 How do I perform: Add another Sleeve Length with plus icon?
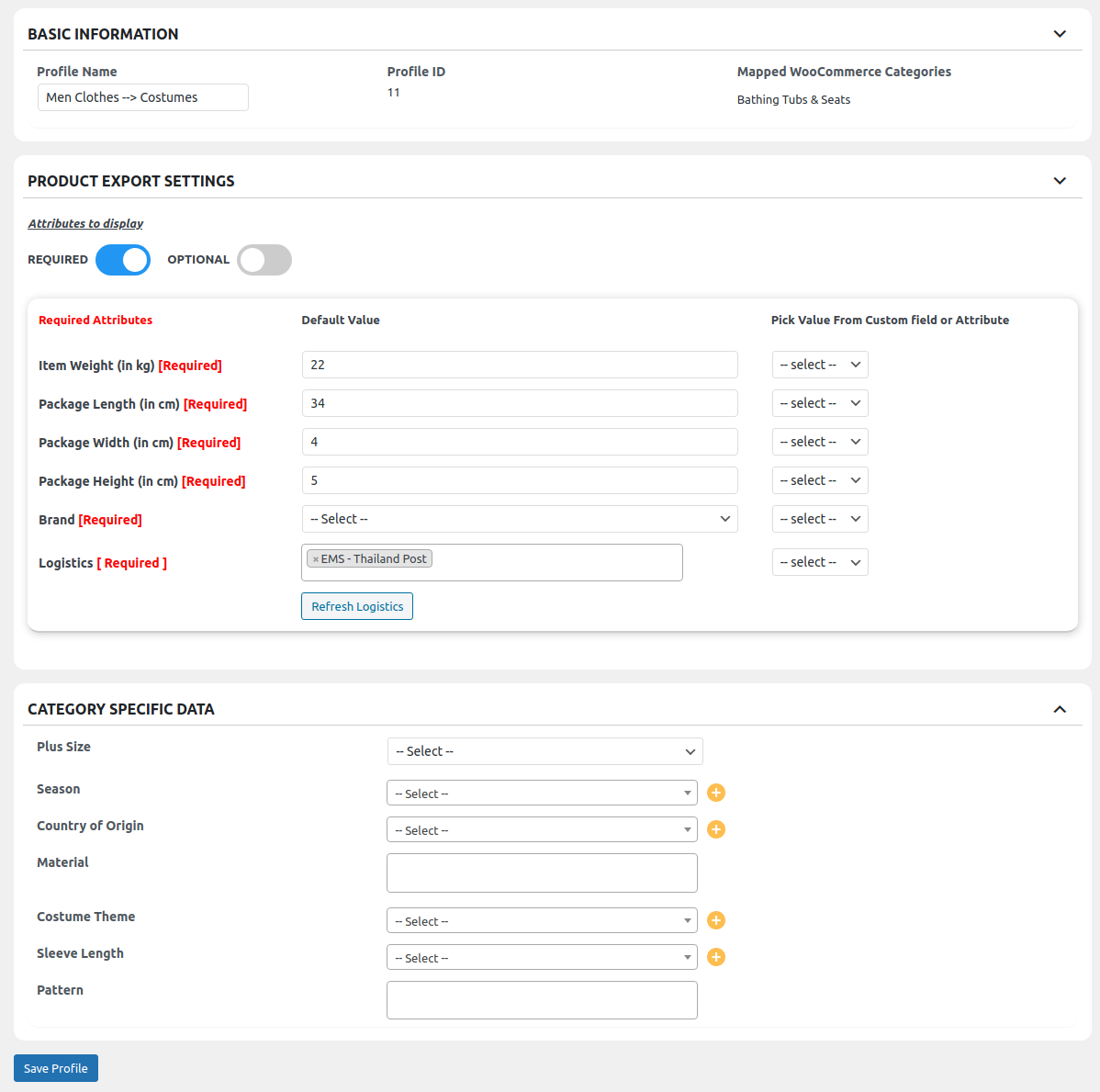pos(715,956)
